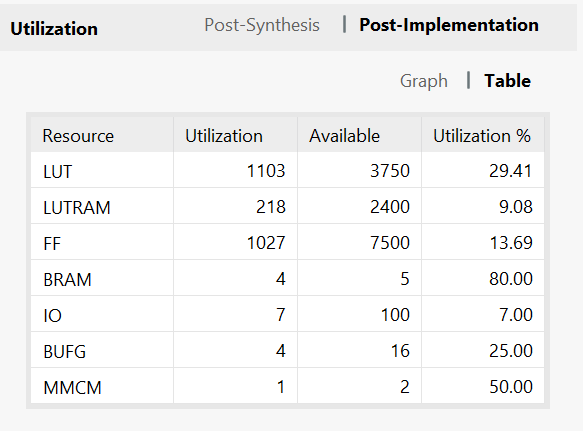Select the LUTRAM resource row
This screenshot has width=583, height=431.
(287, 206)
